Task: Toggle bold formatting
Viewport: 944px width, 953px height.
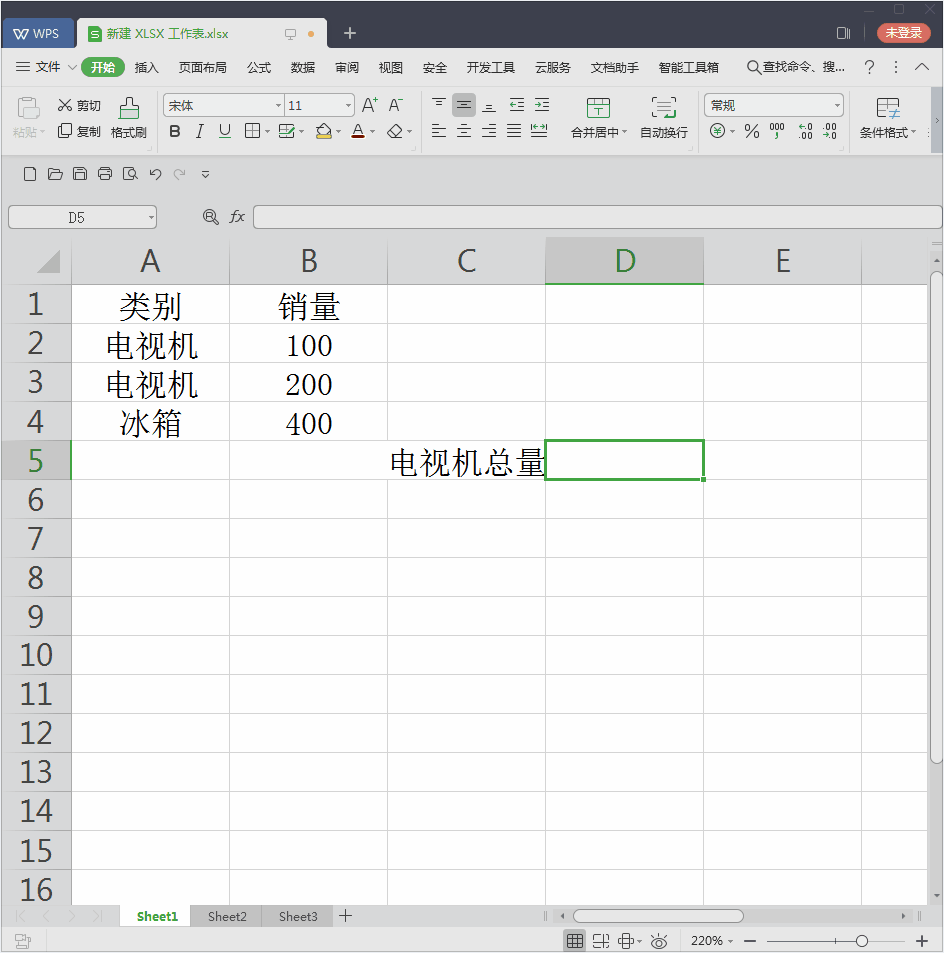Action: click(x=175, y=131)
